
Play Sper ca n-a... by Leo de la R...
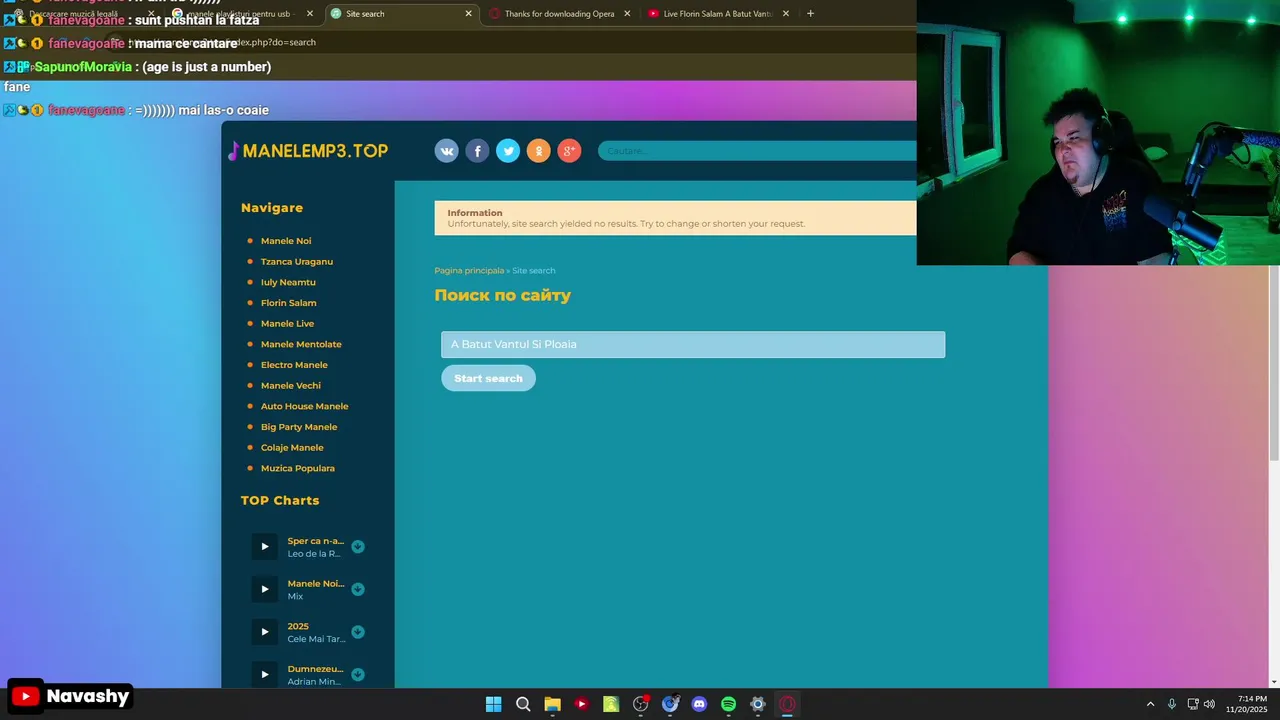pos(264,546)
